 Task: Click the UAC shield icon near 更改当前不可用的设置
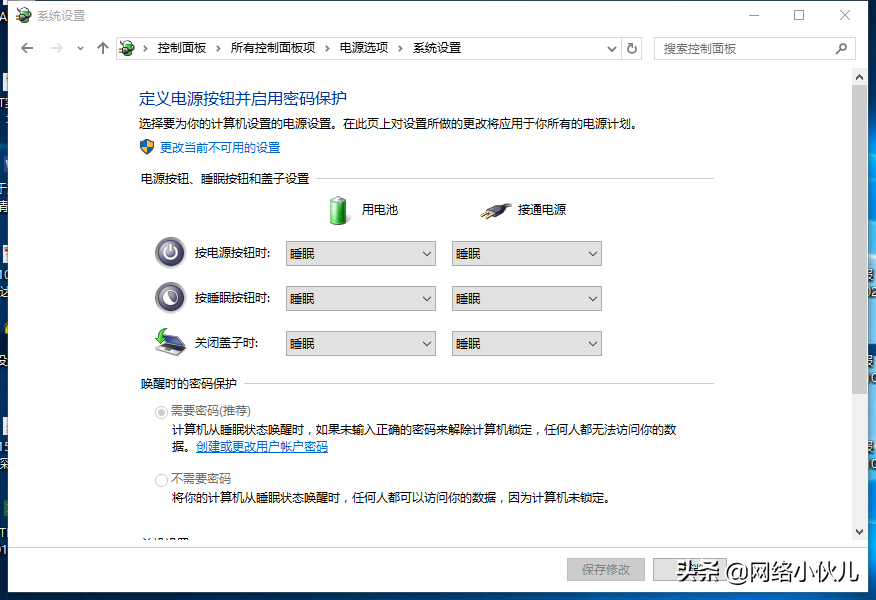tap(144, 147)
